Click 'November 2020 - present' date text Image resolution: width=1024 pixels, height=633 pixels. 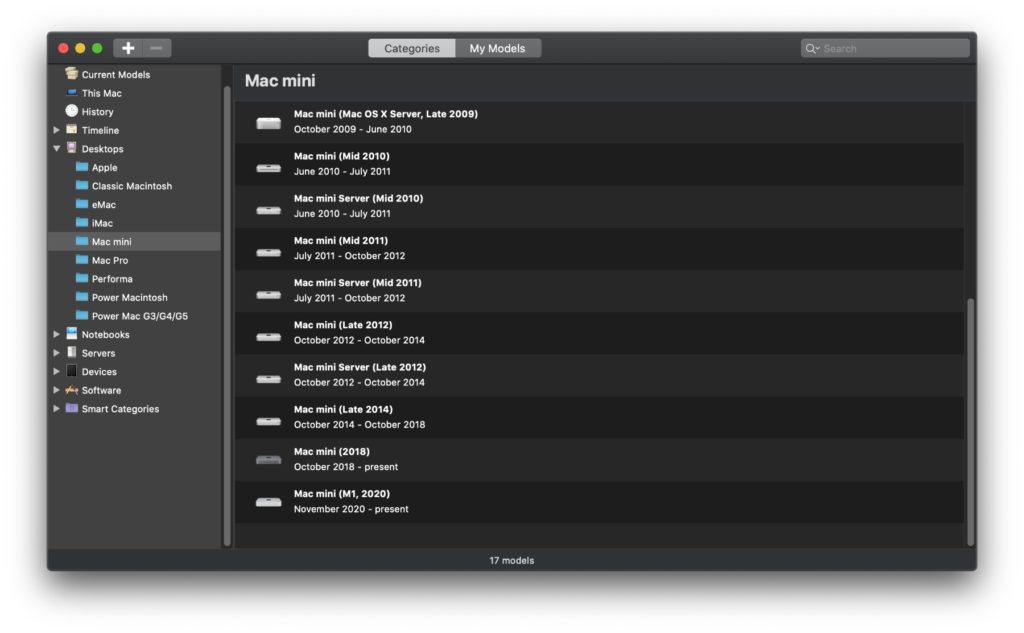[x=351, y=509]
